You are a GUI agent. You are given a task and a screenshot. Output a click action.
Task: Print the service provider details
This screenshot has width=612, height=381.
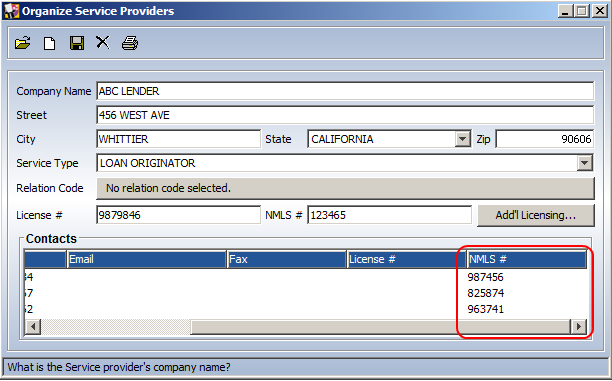(x=130, y=43)
